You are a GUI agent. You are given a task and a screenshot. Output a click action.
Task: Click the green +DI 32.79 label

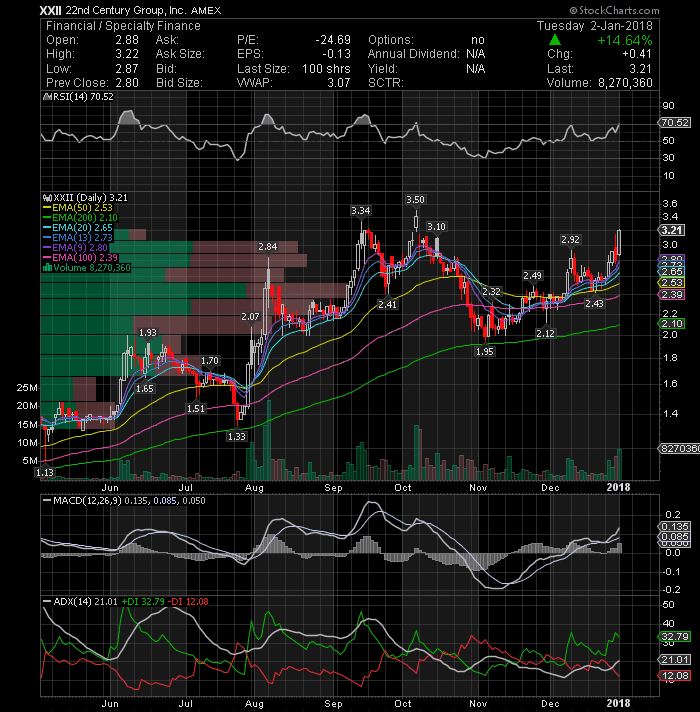point(143,602)
